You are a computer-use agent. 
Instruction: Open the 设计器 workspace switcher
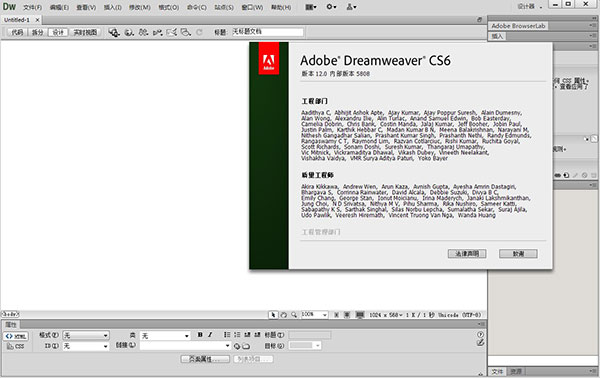point(530,7)
